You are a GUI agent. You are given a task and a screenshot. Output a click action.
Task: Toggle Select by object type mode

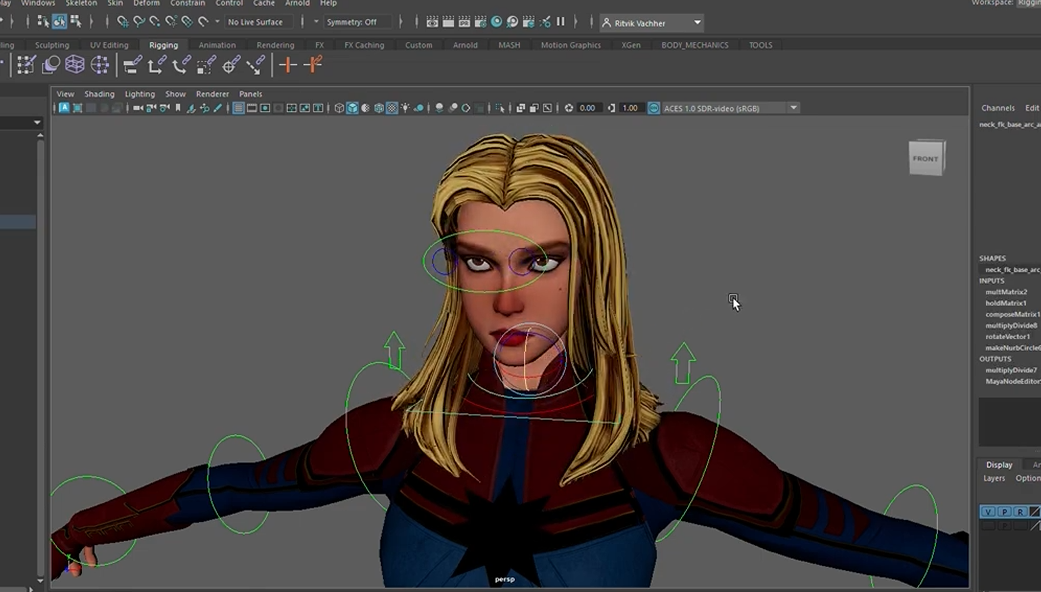coord(59,22)
